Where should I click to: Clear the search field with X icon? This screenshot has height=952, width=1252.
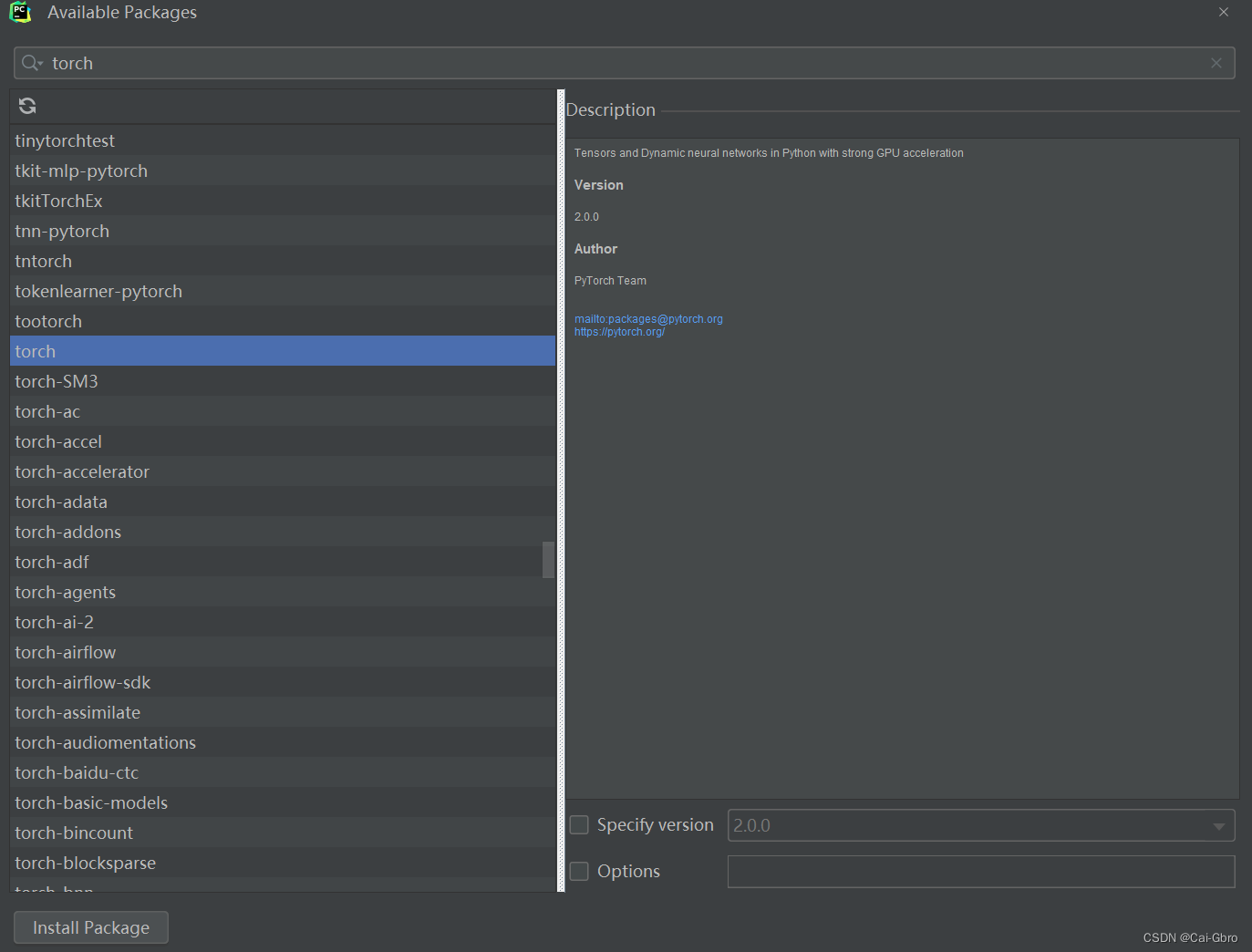(x=1216, y=63)
